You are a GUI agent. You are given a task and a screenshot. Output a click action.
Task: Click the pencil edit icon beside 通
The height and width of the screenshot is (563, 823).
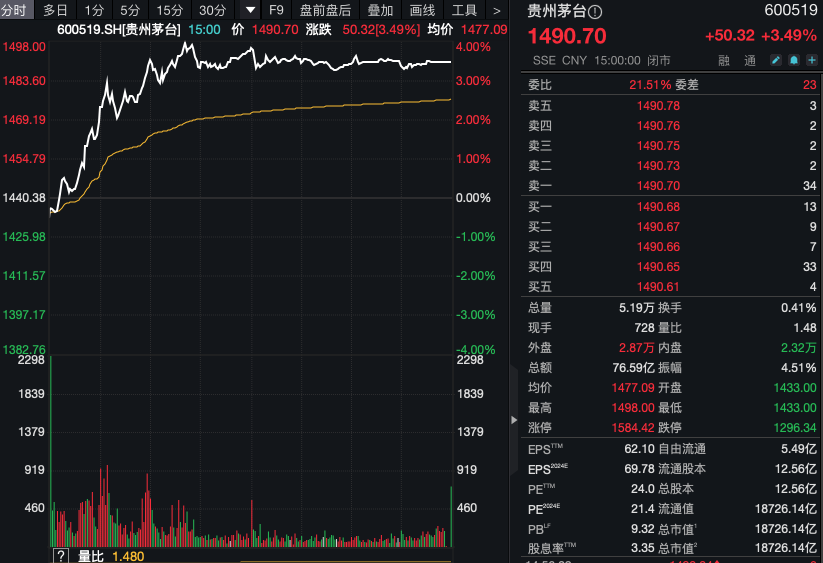click(775, 60)
